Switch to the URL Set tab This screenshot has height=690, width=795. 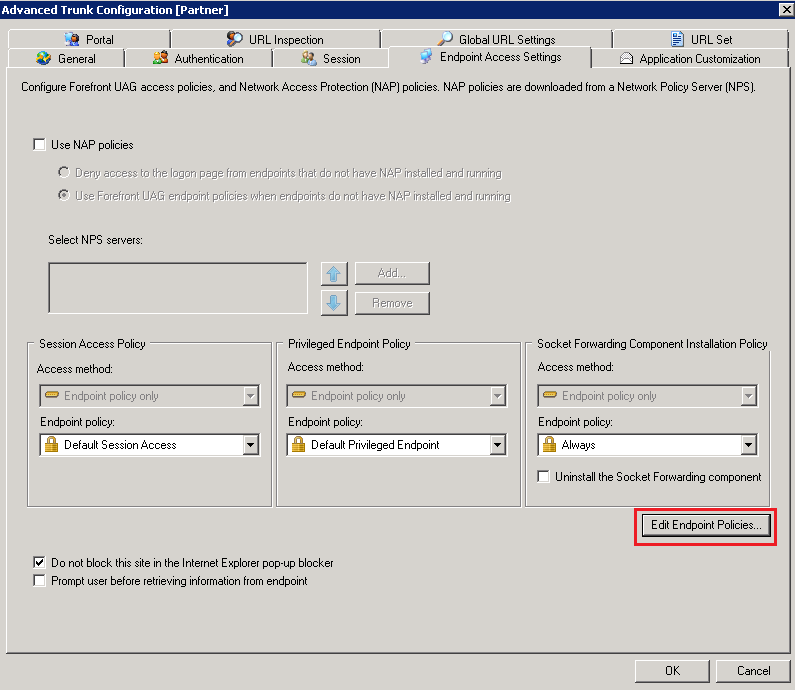(x=701, y=39)
